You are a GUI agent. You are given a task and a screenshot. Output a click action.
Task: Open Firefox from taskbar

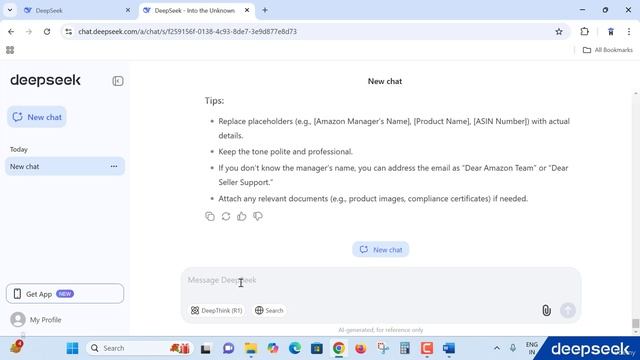pos(360,348)
